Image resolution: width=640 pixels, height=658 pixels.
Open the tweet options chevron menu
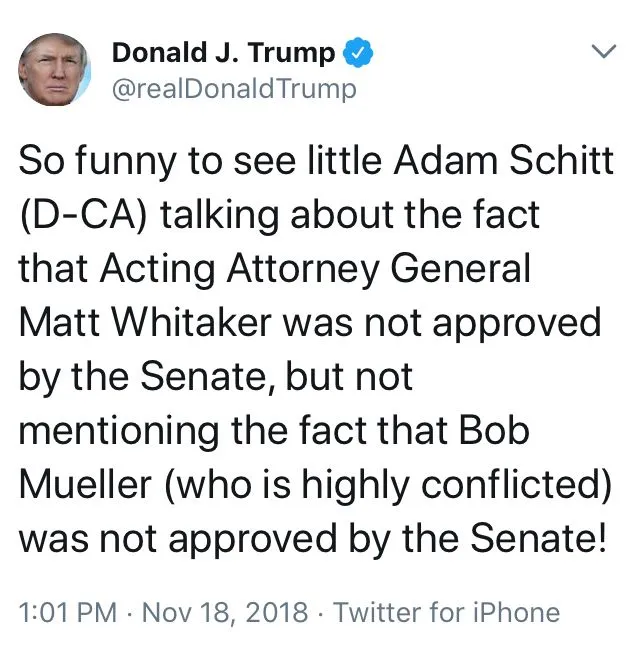coord(603,51)
